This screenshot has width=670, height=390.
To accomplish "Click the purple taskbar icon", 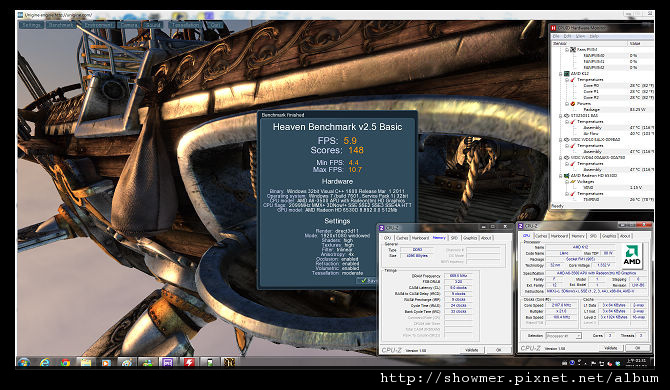I will click(x=168, y=363).
